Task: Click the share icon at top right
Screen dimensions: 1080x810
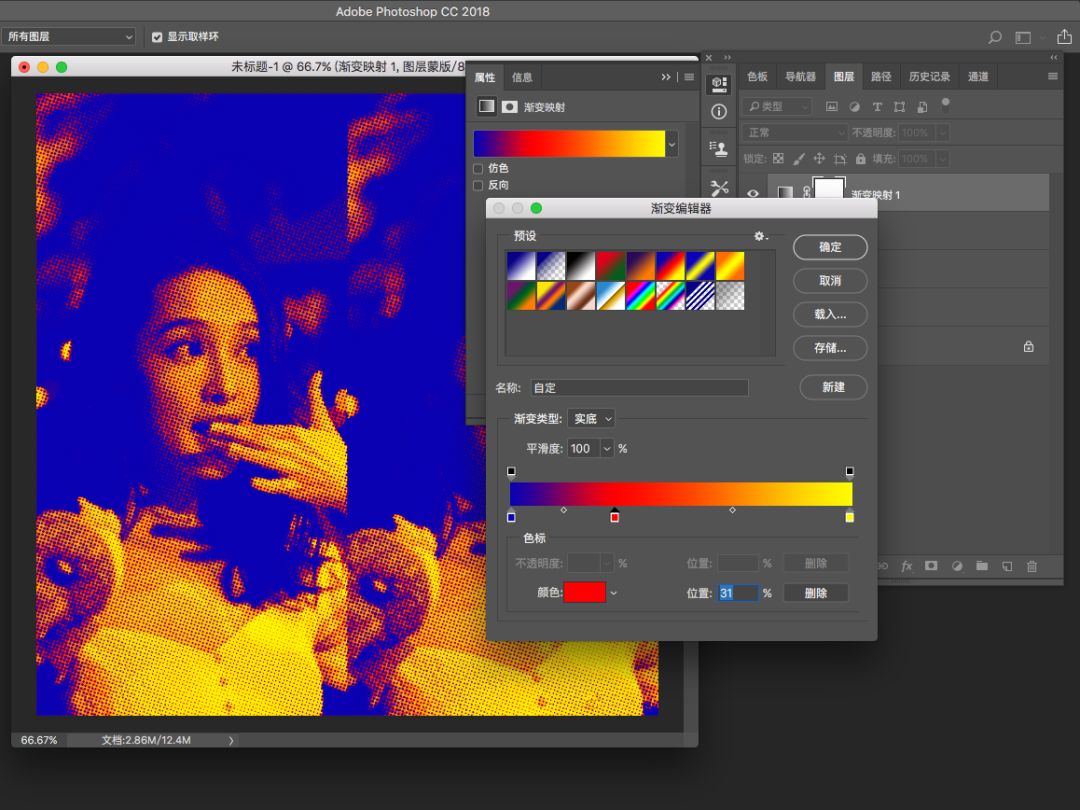Action: (x=1064, y=37)
